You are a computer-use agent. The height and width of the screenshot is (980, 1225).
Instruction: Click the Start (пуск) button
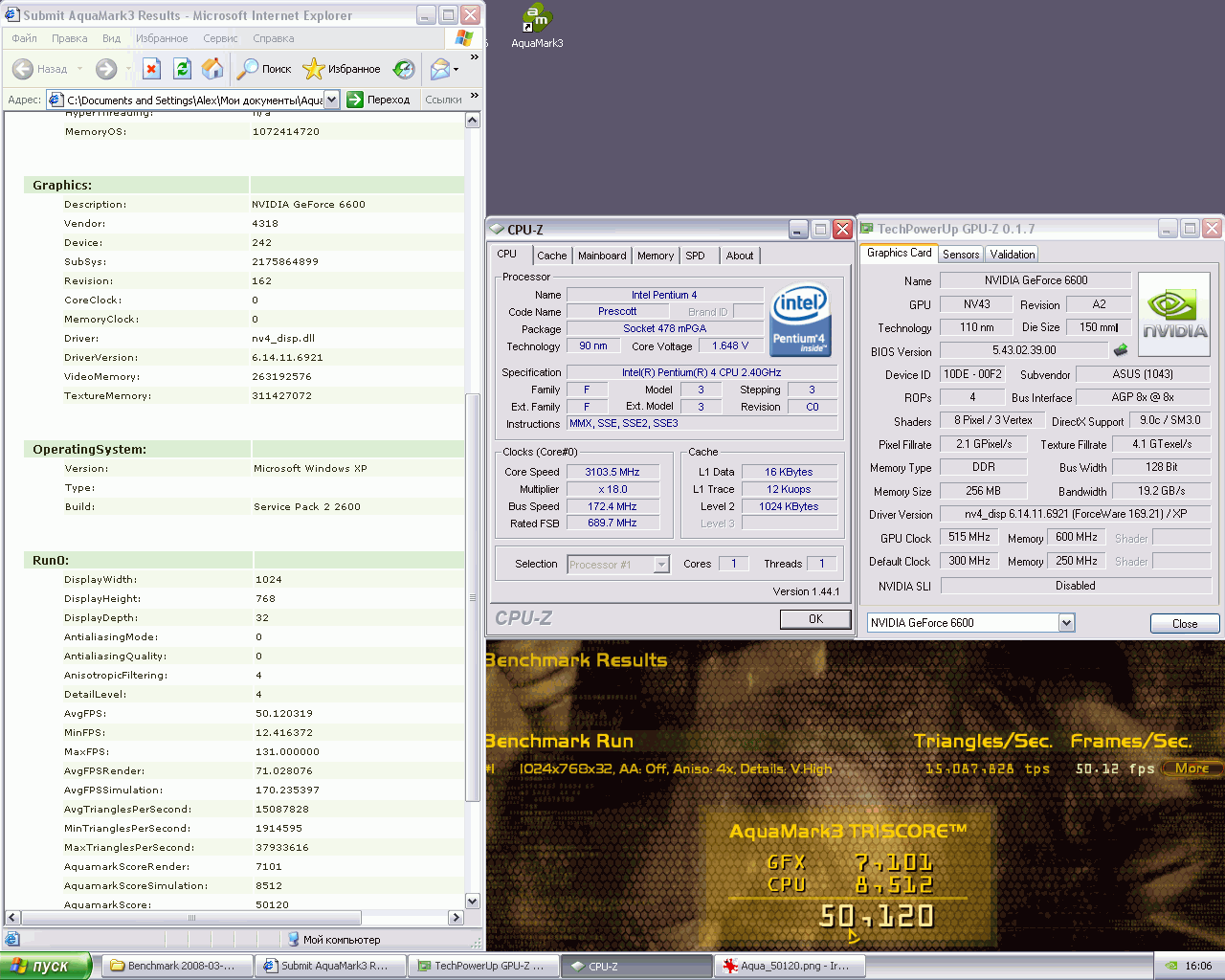[45, 966]
